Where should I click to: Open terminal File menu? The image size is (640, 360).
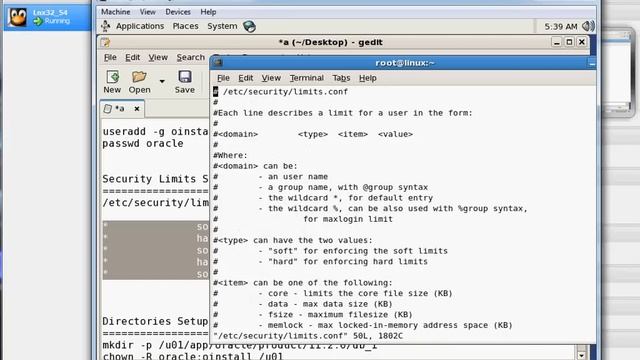click(x=223, y=78)
